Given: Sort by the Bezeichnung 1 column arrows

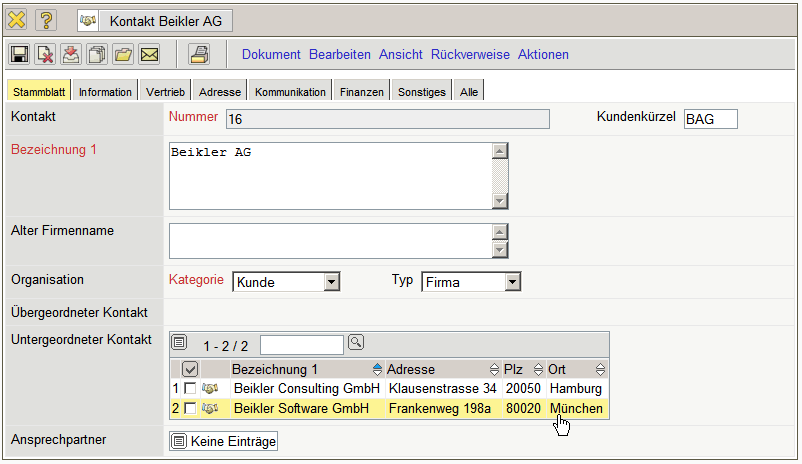Looking at the screenshot, I should (x=376, y=369).
